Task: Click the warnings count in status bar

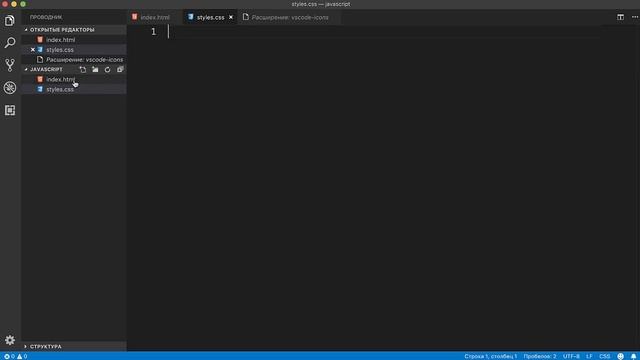Action: 22,356
